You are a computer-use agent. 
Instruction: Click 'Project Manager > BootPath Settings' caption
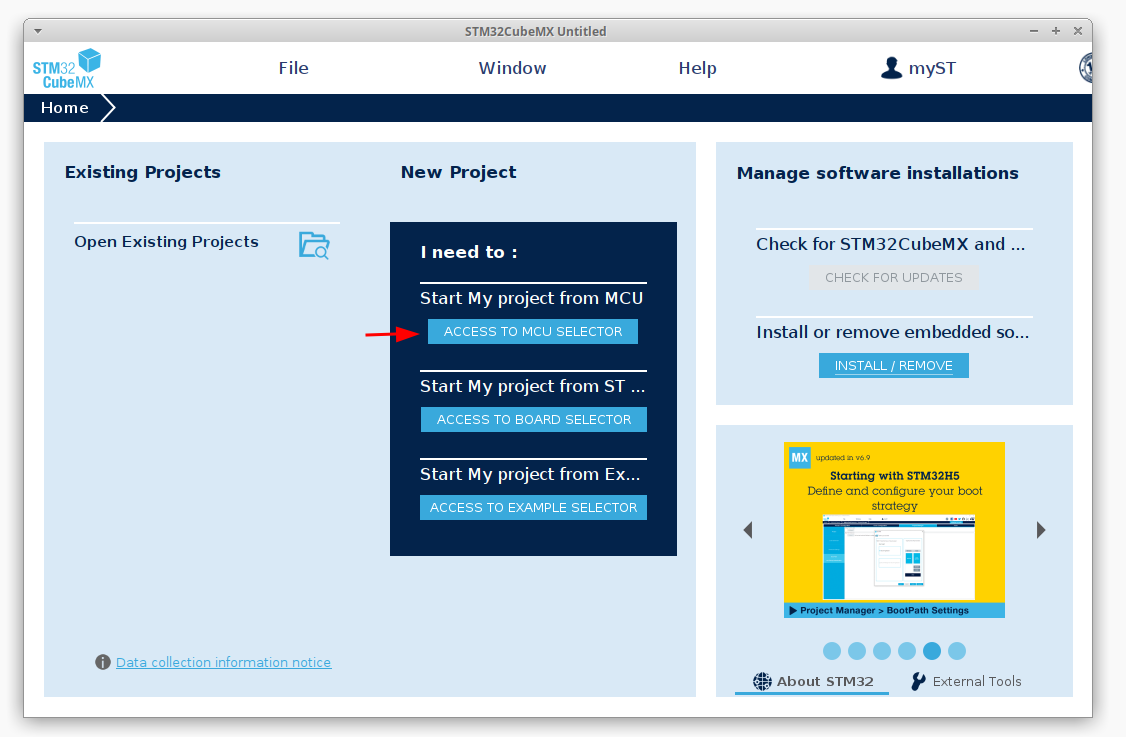[x=885, y=611]
